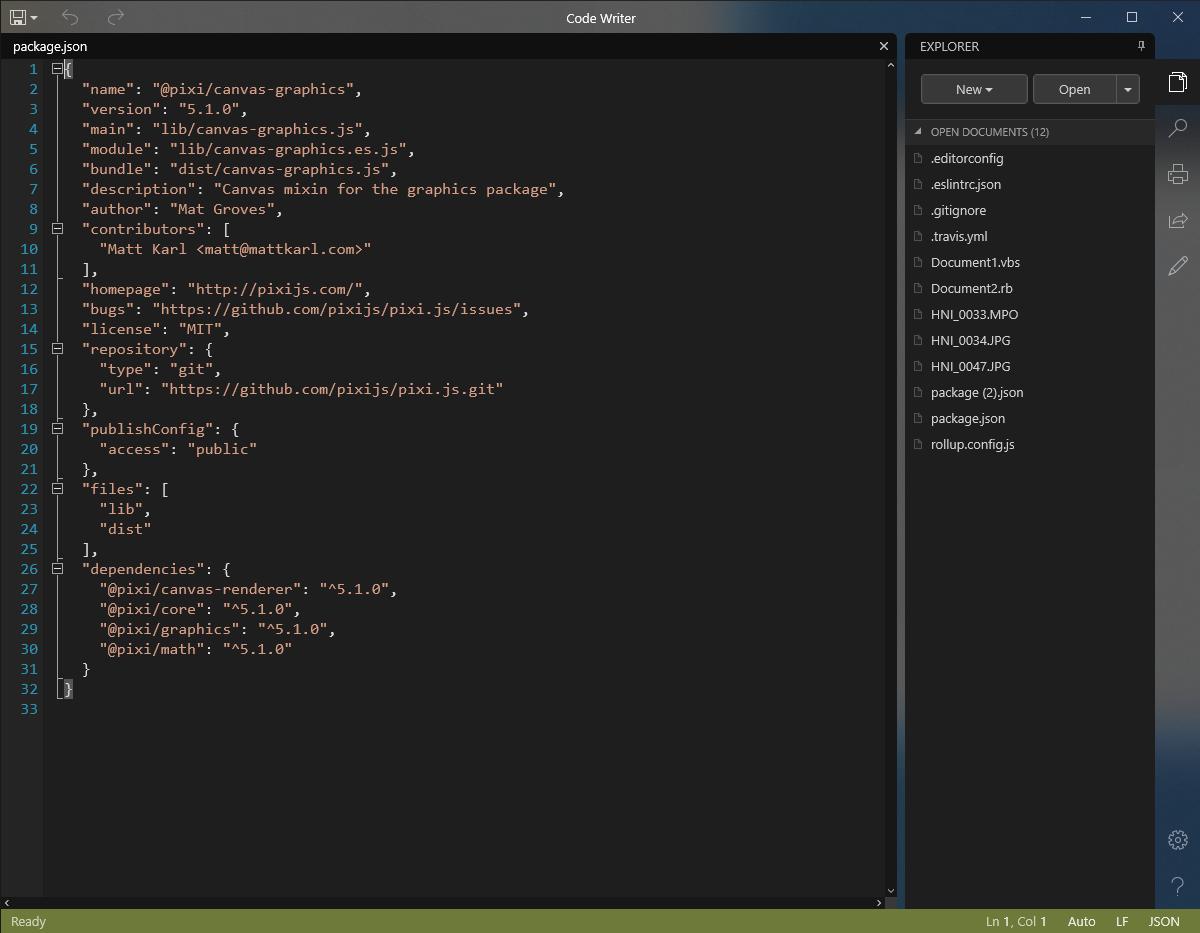This screenshot has width=1200, height=933.
Task: Close the package.json tab
Action: click(x=884, y=46)
